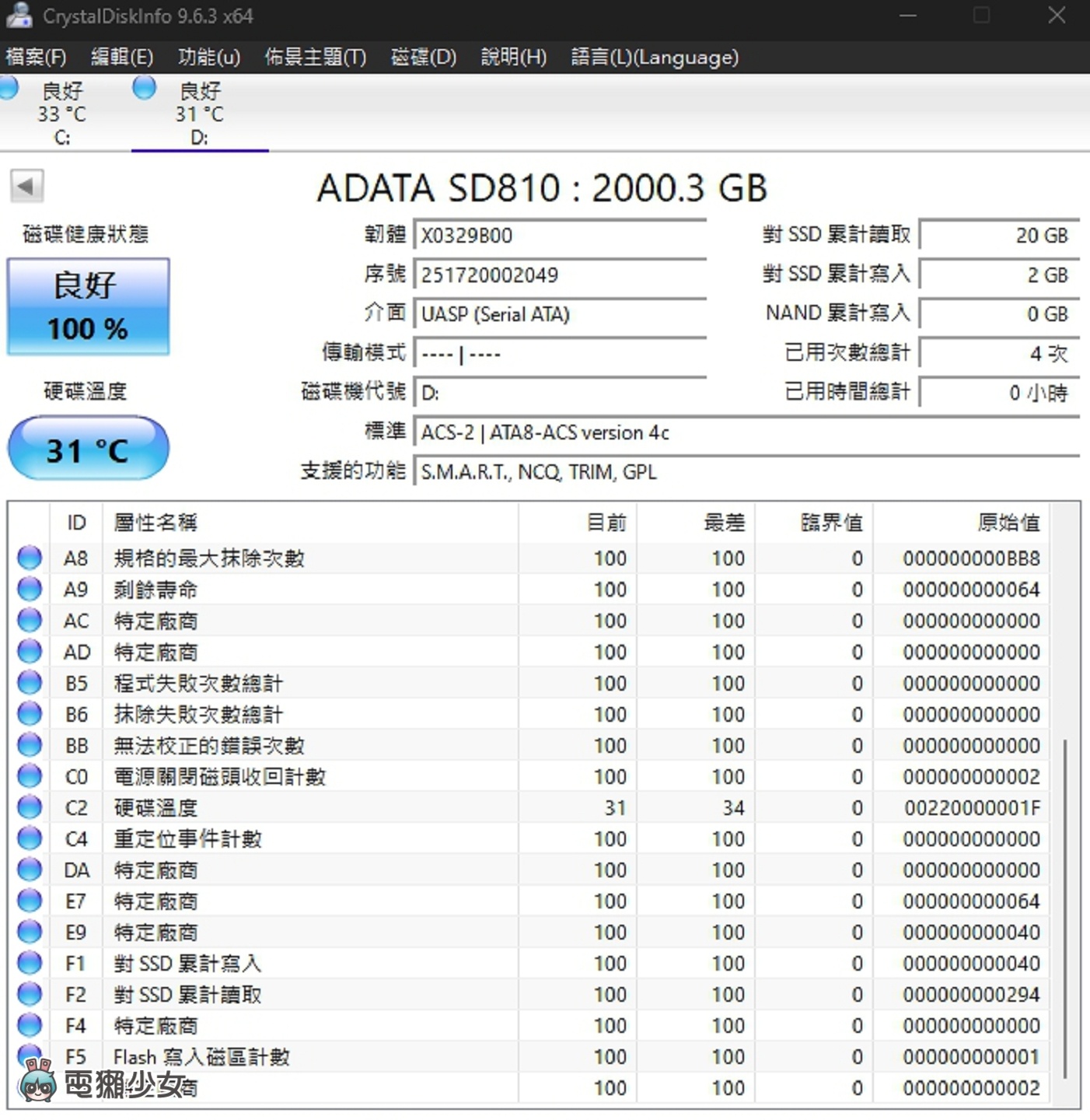1090x1120 pixels.
Task: Select the 重定位事件計數 attribute row
Action: click(529, 838)
